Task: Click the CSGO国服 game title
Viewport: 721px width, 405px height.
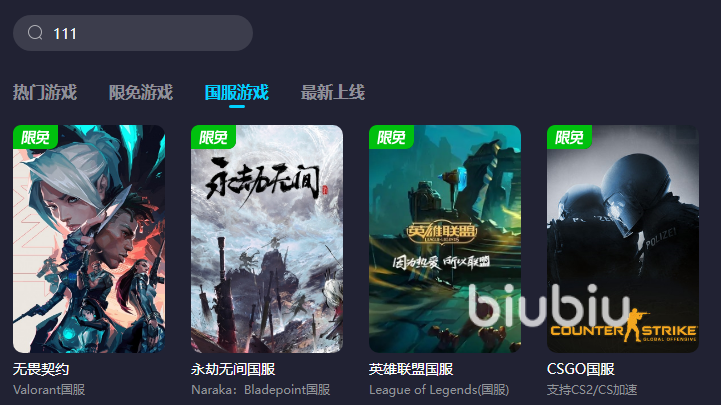Action: 581,369
